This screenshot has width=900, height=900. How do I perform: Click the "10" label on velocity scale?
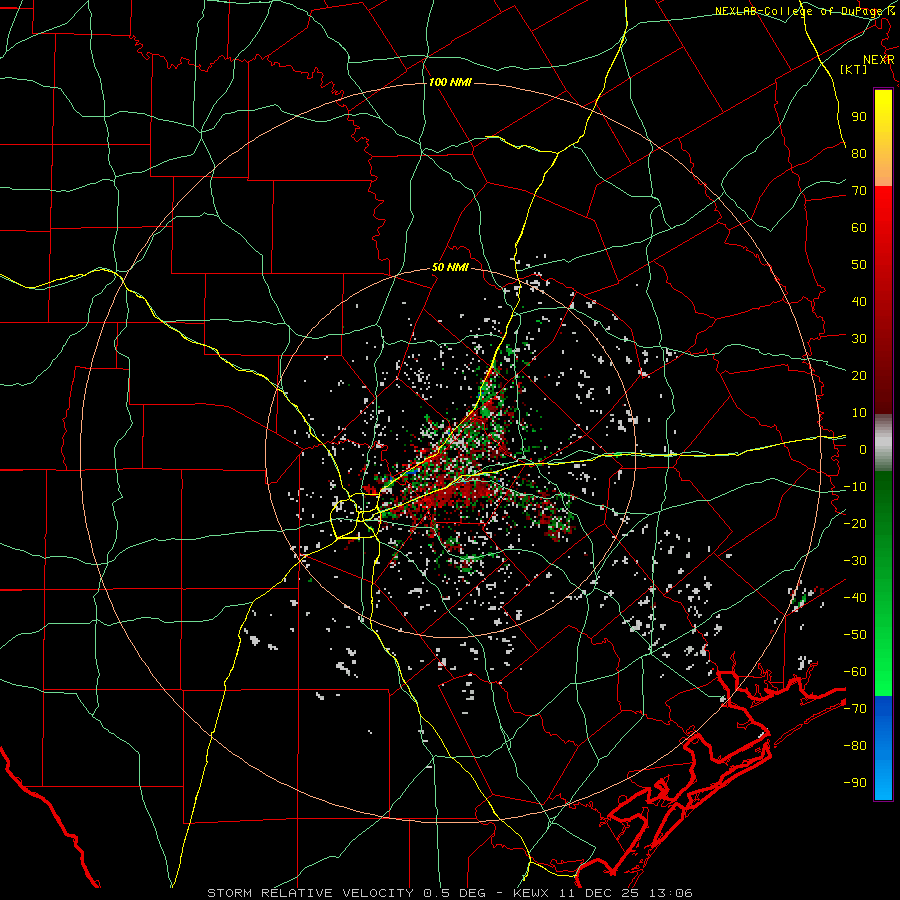(859, 413)
